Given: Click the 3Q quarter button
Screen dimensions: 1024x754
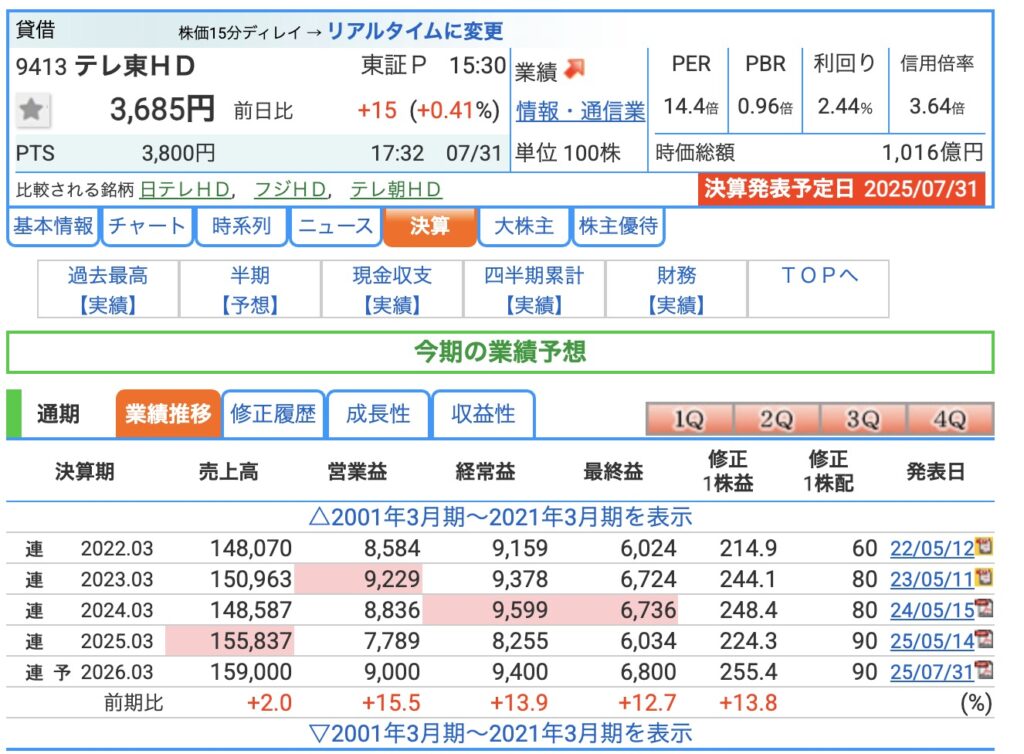Looking at the screenshot, I should pyautogui.click(x=863, y=419).
